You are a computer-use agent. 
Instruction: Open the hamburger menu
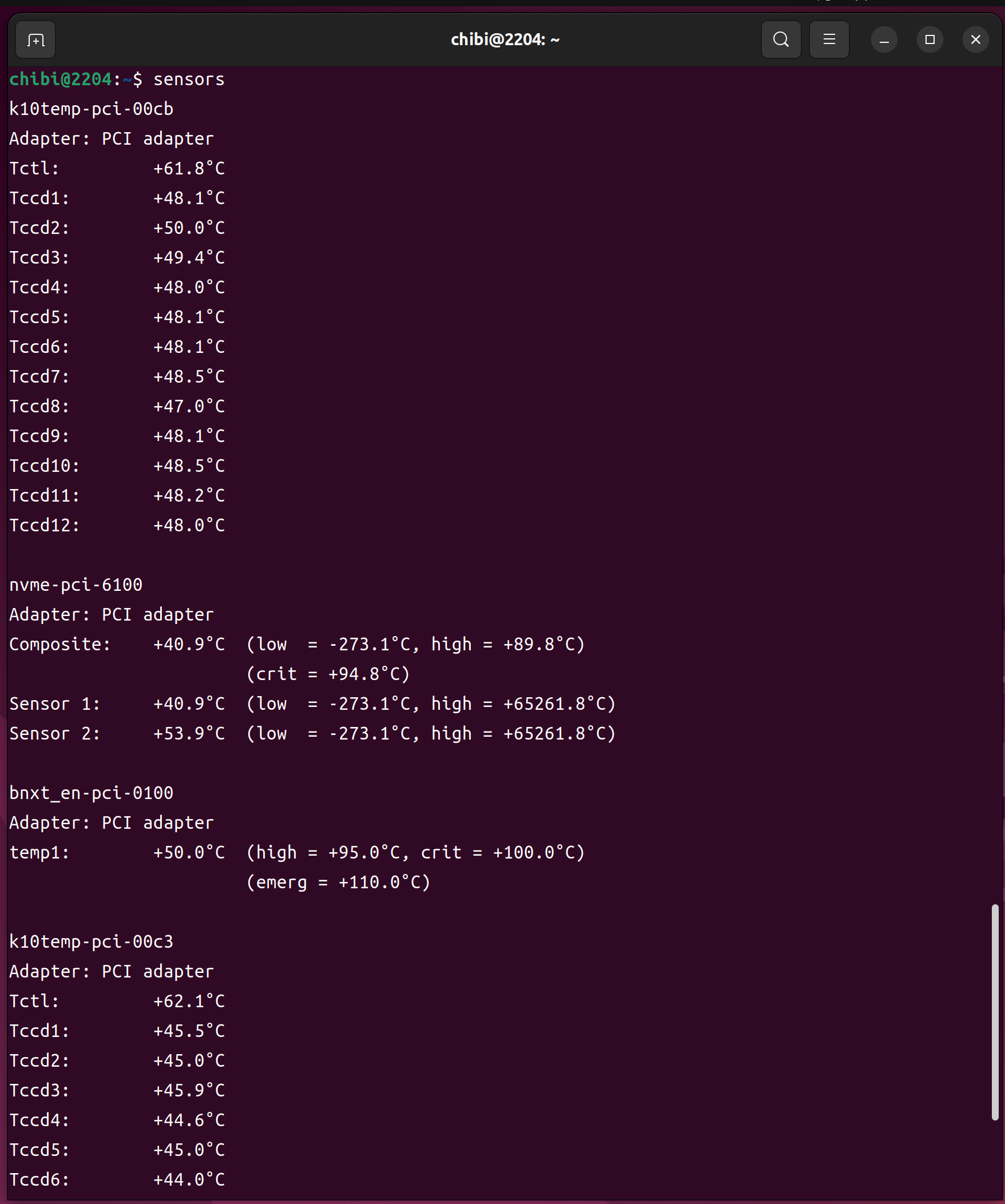pos(828,40)
